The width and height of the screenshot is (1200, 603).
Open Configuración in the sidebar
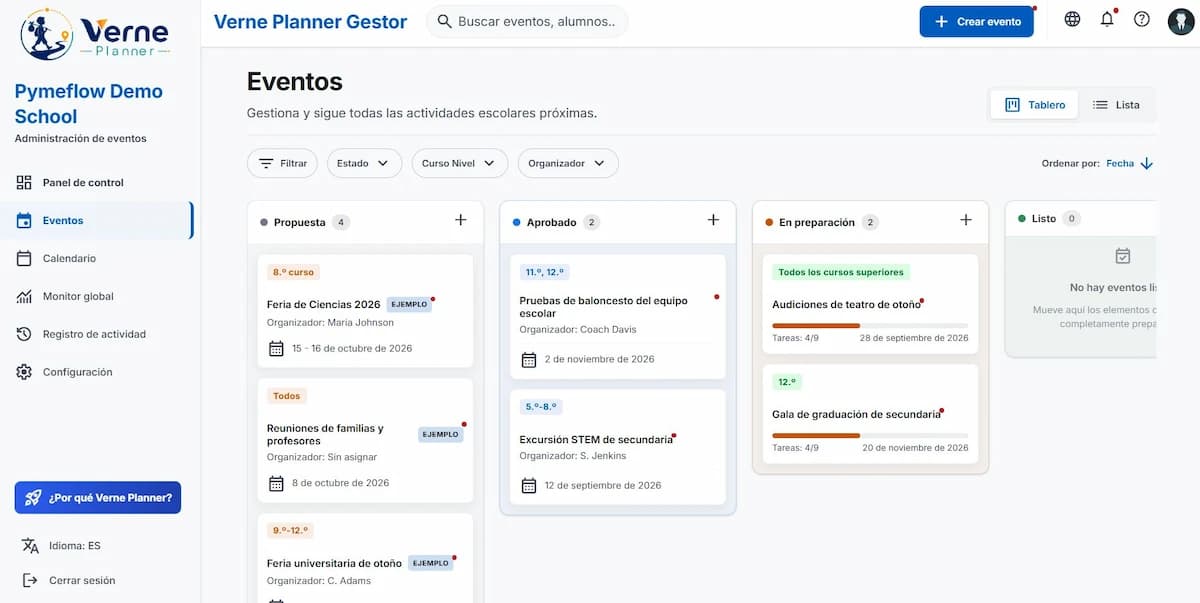(x=98, y=372)
